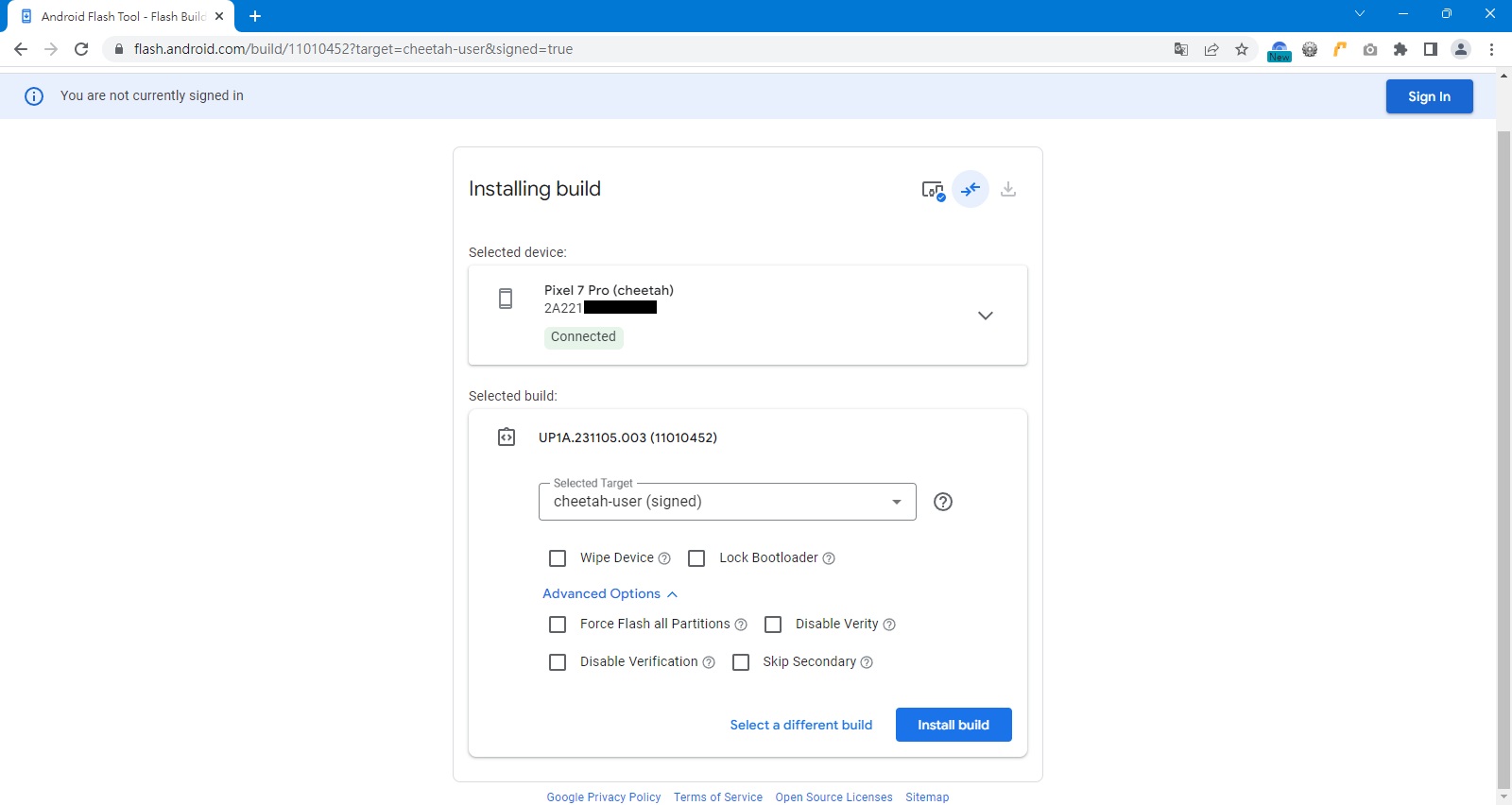Open the Selected Target dropdown

727,502
